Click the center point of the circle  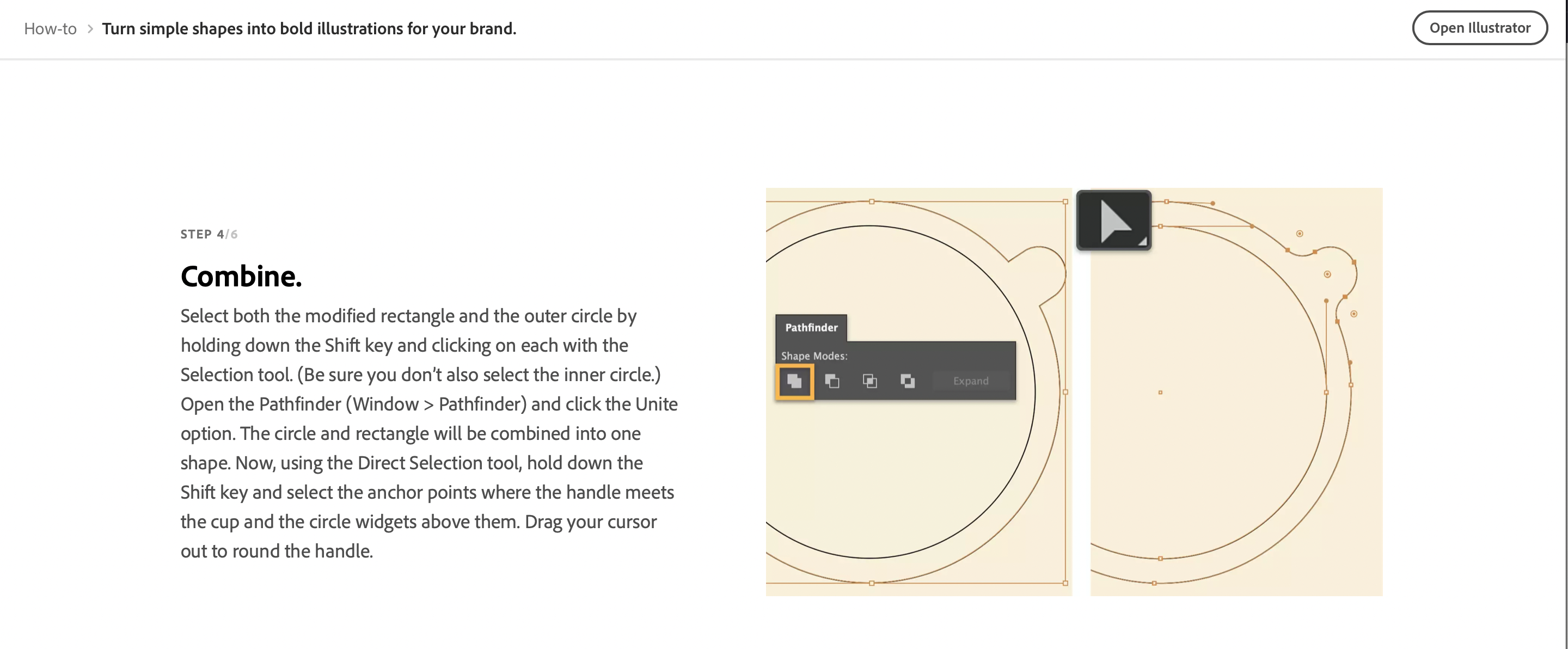[x=1160, y=393]
